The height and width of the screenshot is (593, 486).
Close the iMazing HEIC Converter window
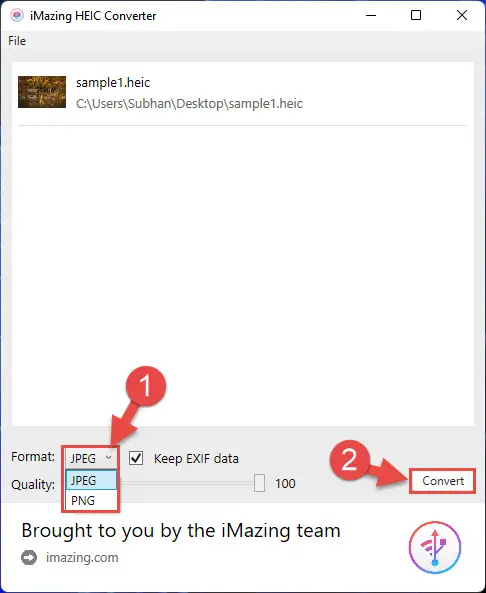(462, 16)
